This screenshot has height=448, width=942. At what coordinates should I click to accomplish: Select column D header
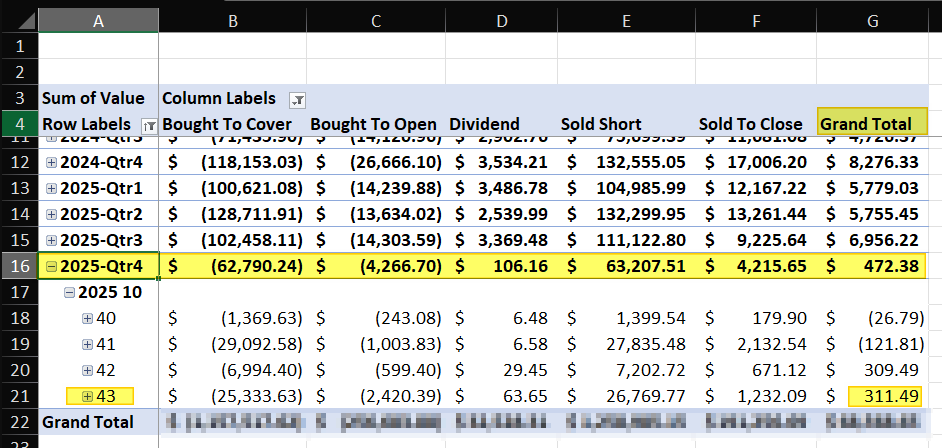click(500, 19)
